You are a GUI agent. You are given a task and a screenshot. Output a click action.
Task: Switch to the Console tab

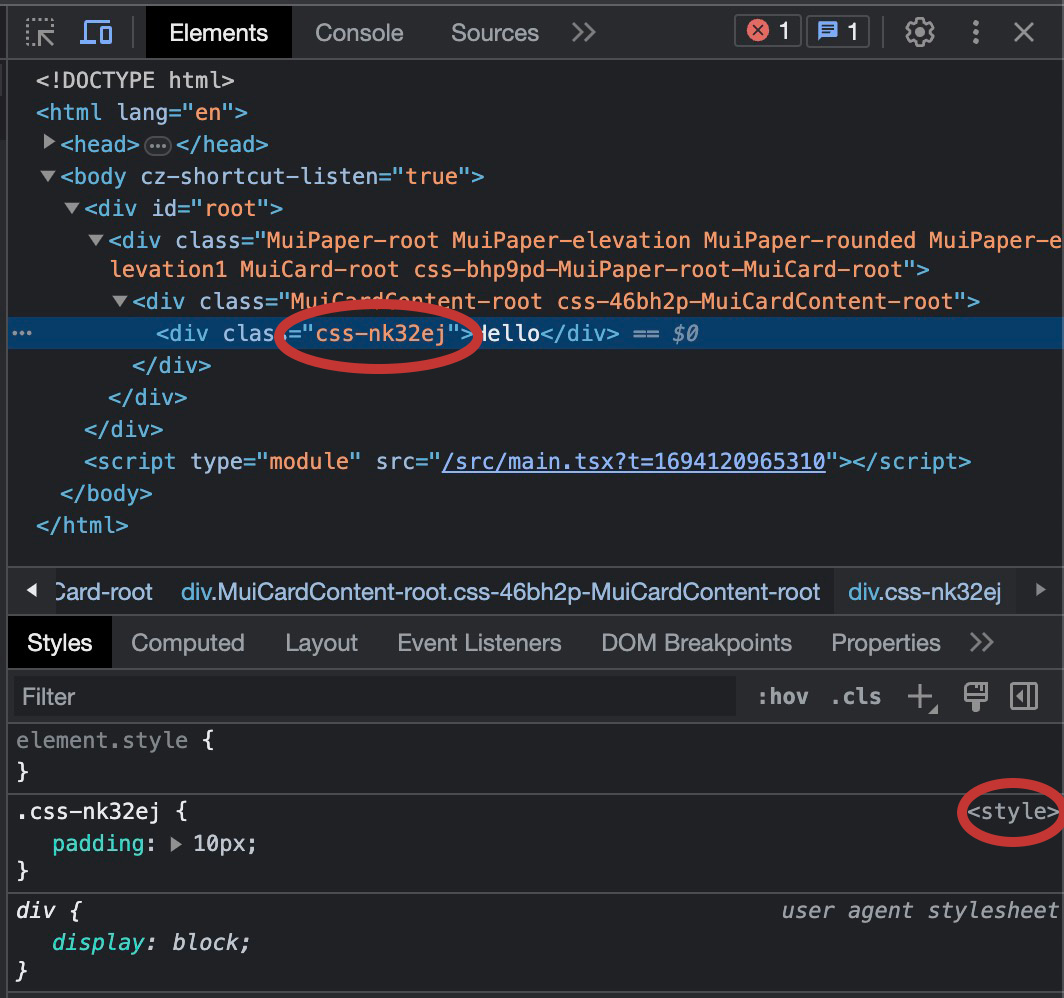click(359, 33)
